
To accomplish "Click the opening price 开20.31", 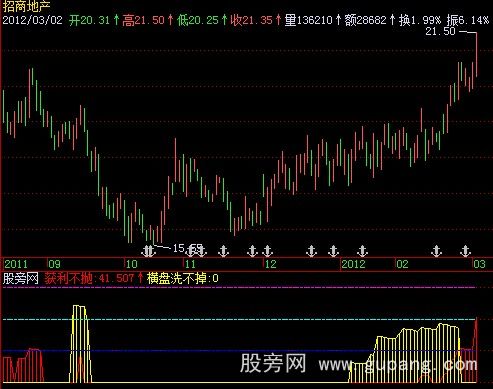I will [x=89, y=20].
